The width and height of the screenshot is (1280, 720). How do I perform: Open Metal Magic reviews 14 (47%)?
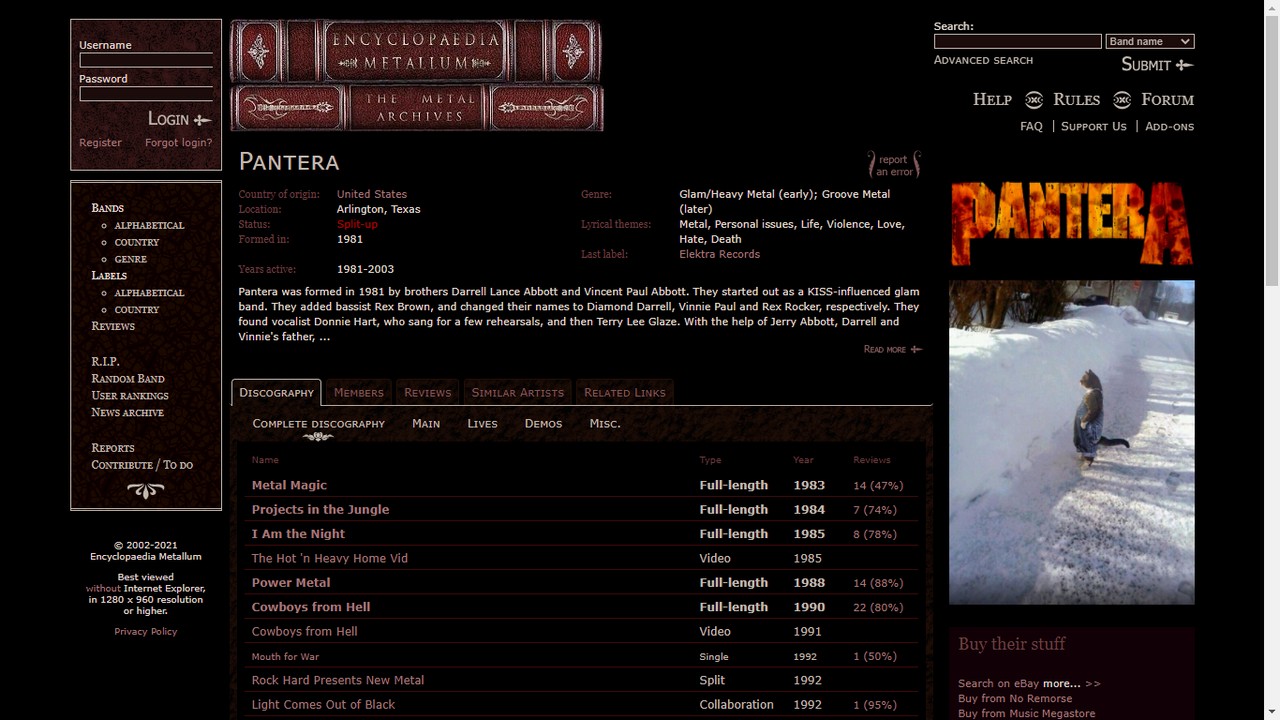[878, 486]
